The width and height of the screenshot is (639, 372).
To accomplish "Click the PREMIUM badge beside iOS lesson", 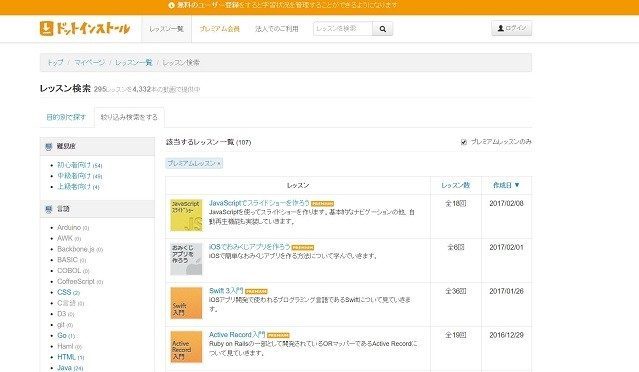I will pos(303,247).
